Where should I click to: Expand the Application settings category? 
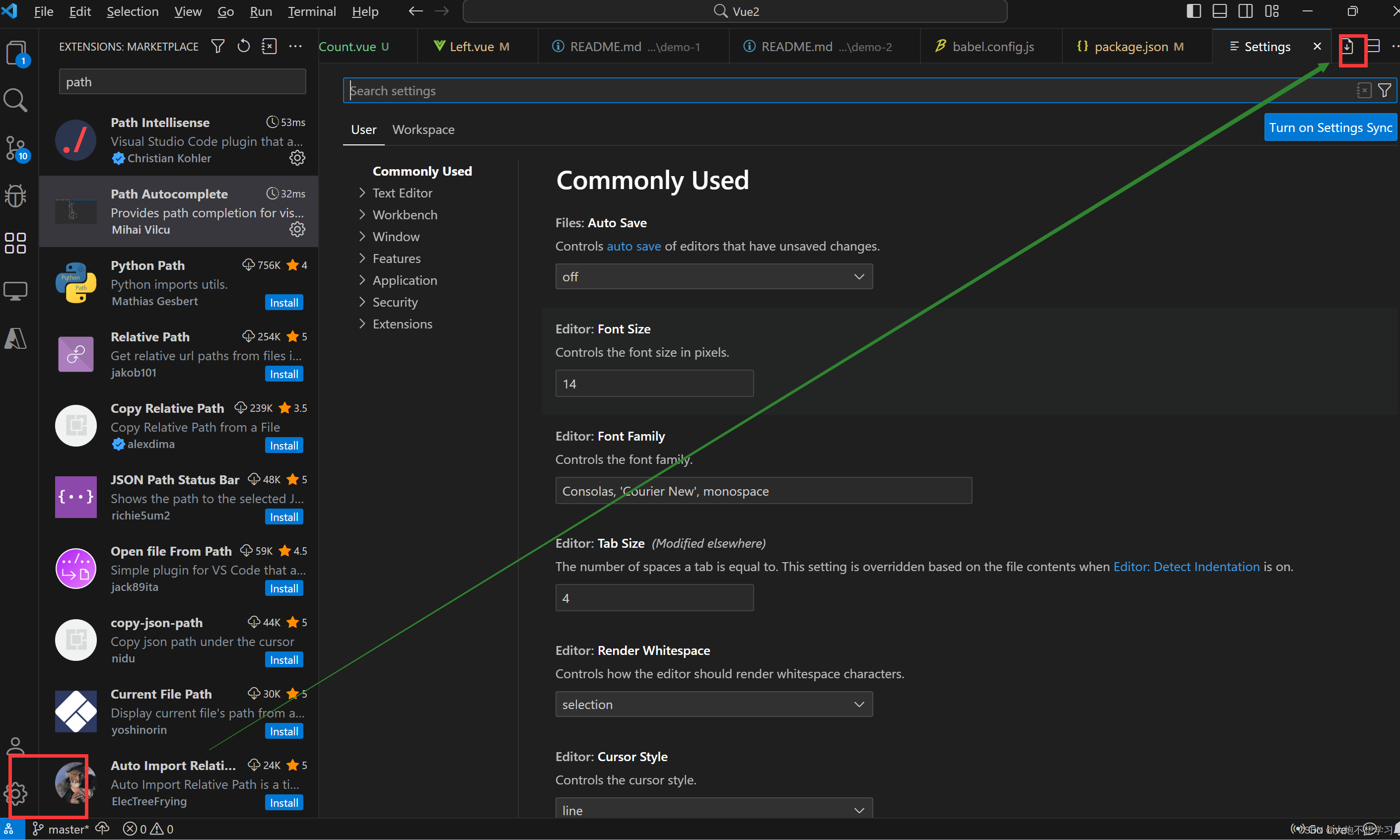coord(405,280)
